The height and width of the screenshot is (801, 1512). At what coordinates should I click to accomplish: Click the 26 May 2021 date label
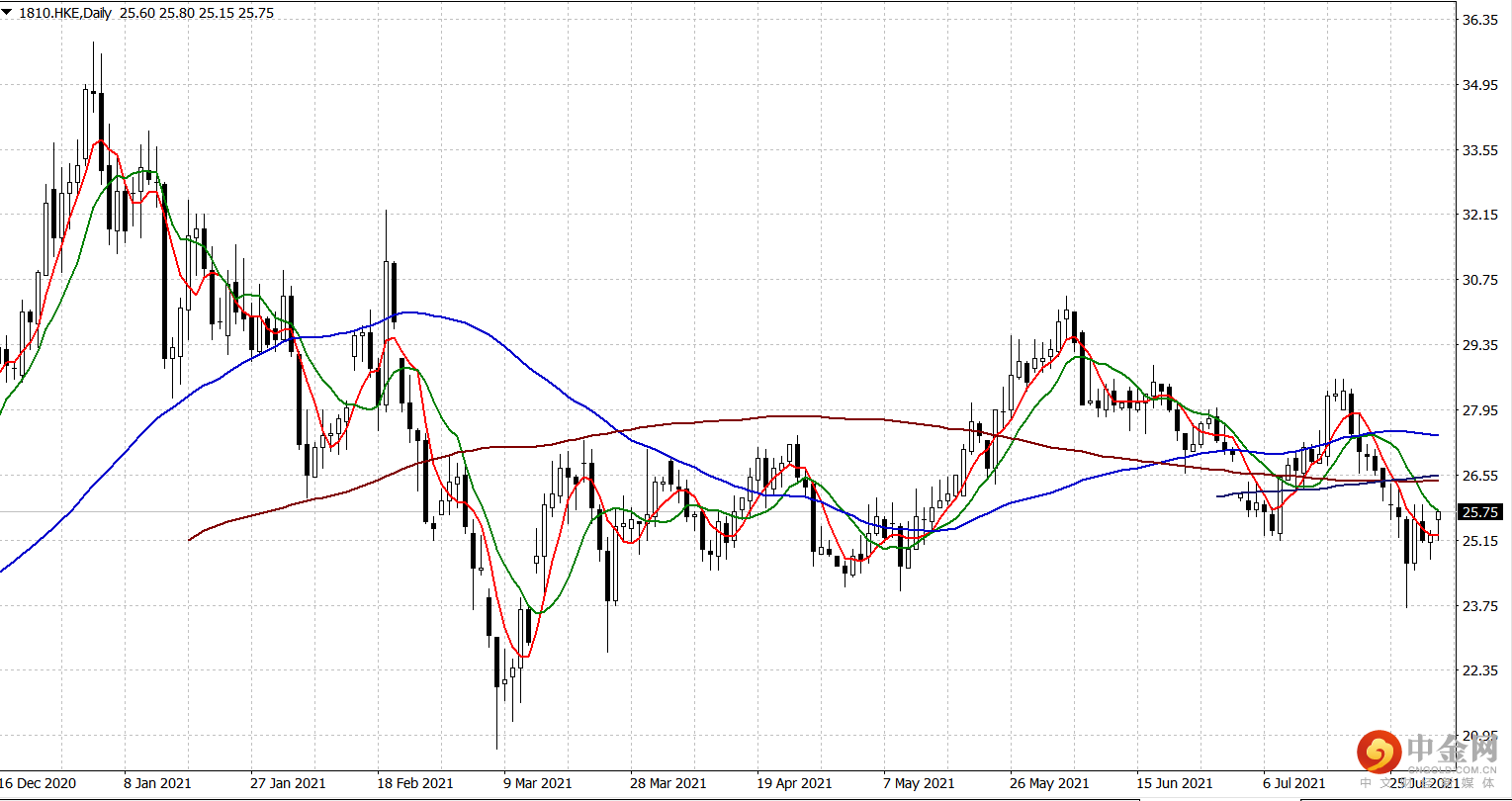pyautogui.click(x=1049, y=783)
